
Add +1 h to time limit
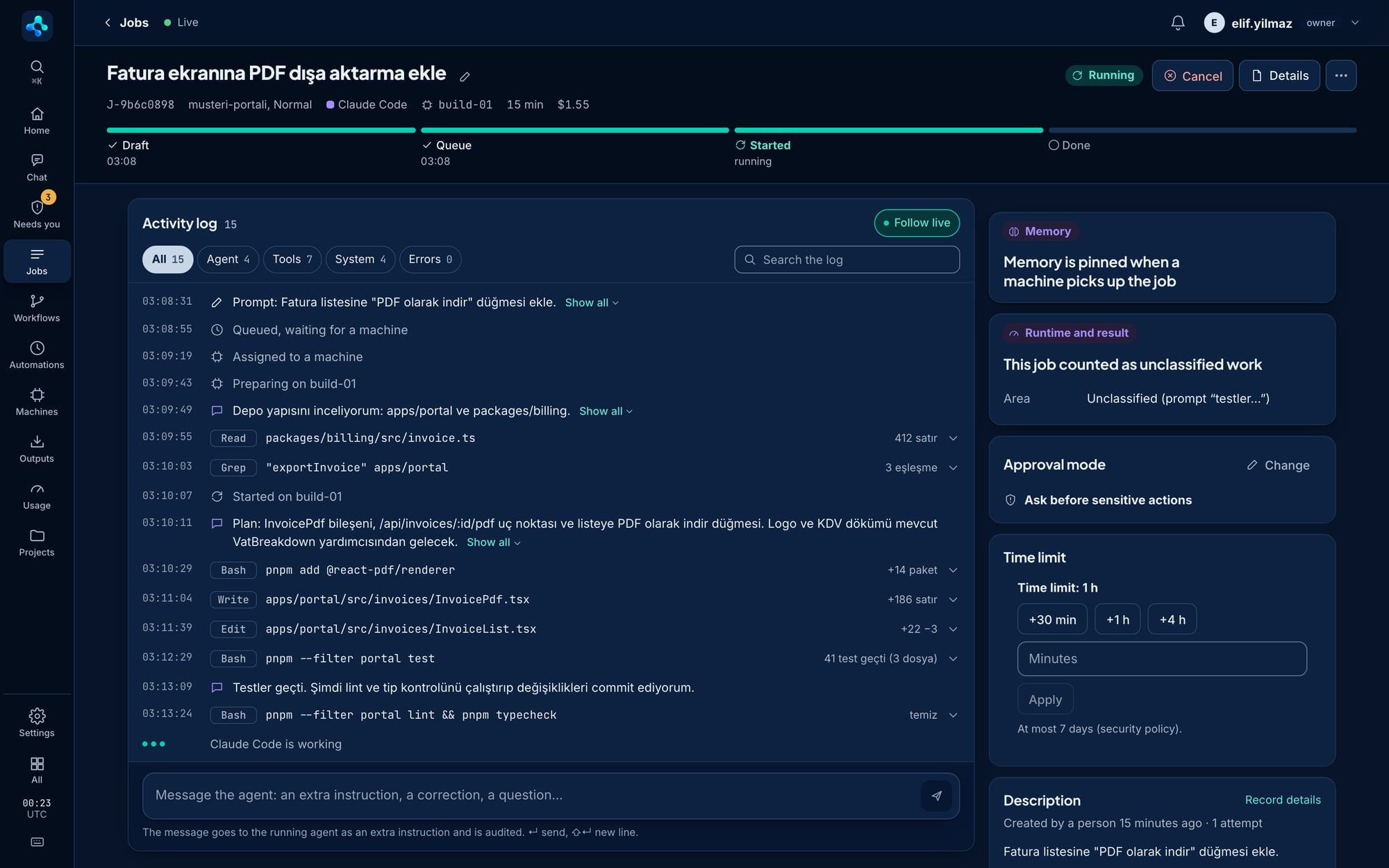(x=1117, y=619)
